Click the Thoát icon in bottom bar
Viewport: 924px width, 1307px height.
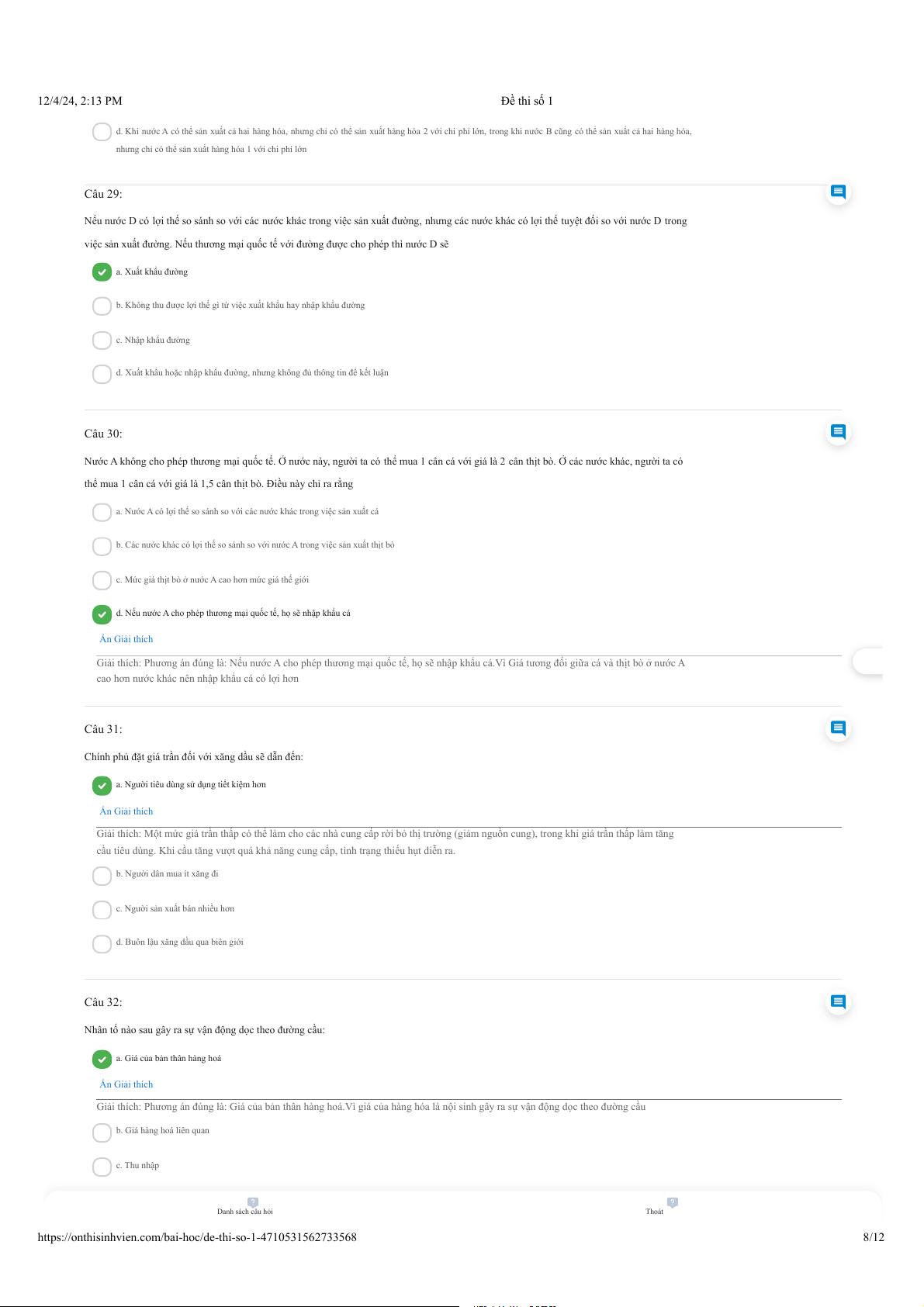pyautogui.click(x=672, y=1202)
